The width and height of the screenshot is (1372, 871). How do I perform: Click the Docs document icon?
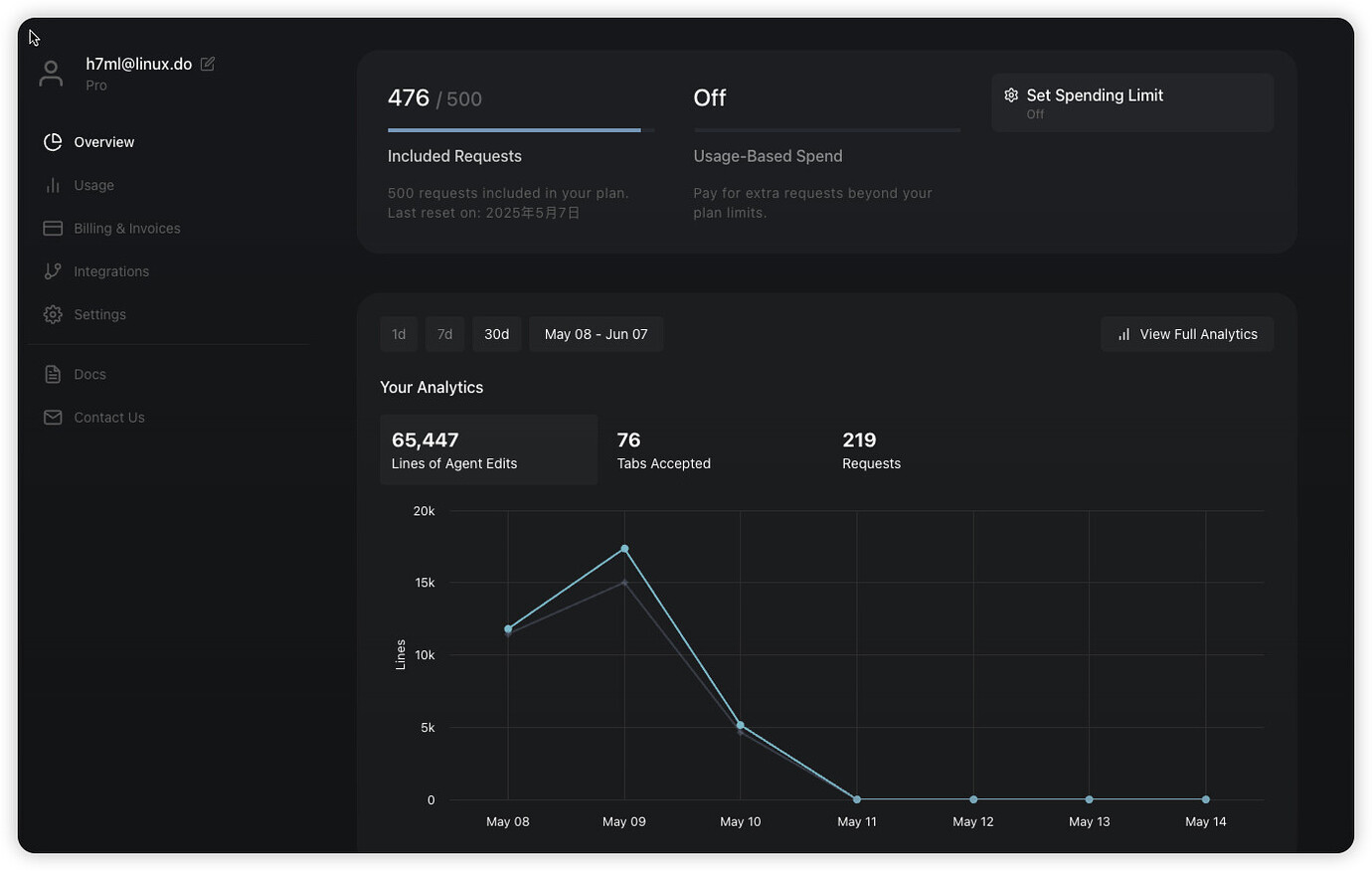(53, 374)
